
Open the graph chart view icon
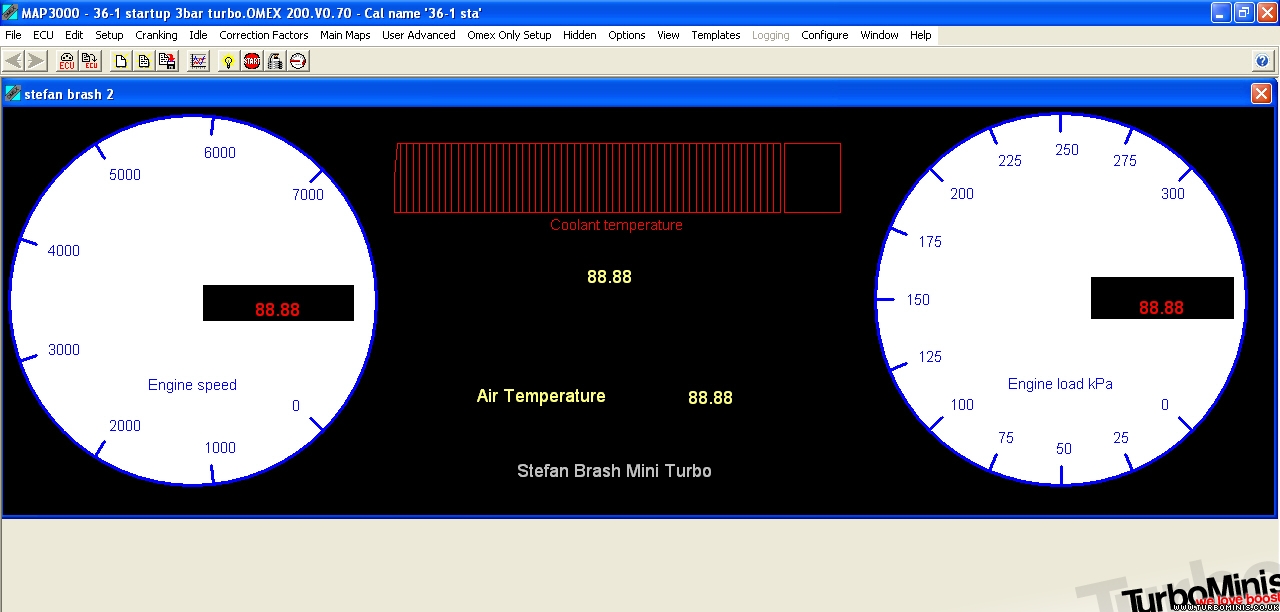pyautogui.click(x=198, y=62)
